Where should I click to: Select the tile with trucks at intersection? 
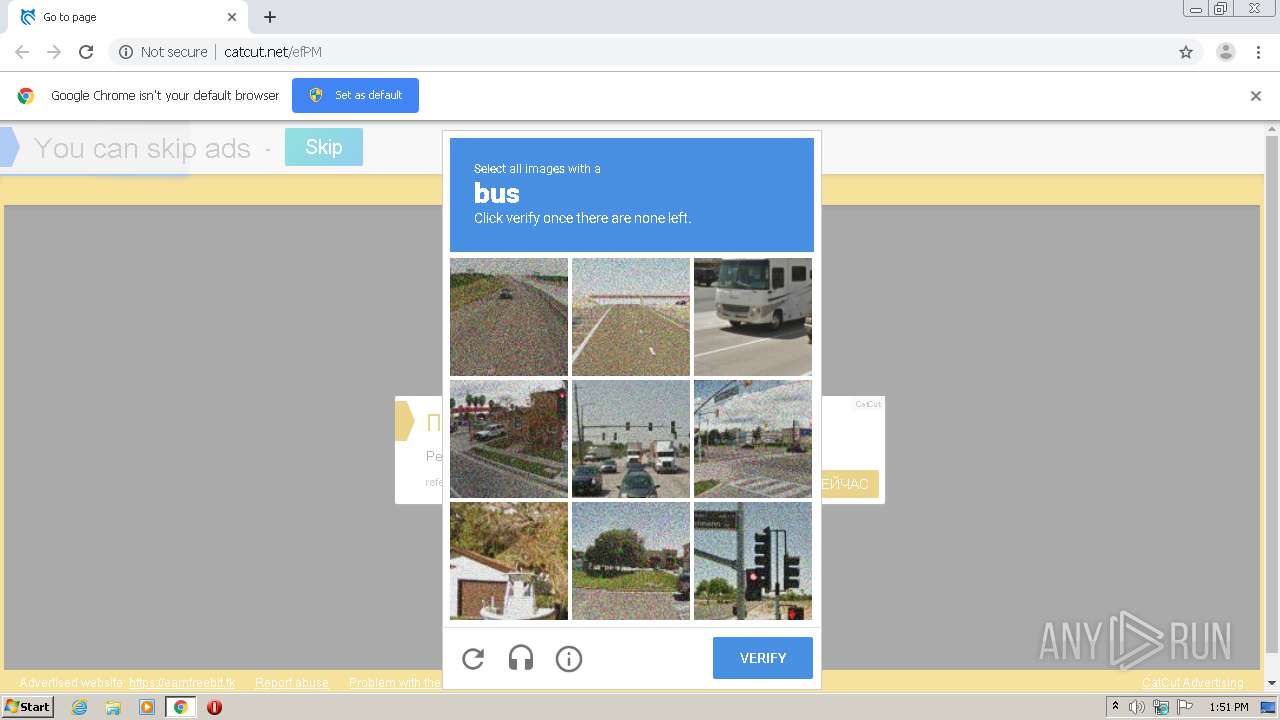coord(631,439)
